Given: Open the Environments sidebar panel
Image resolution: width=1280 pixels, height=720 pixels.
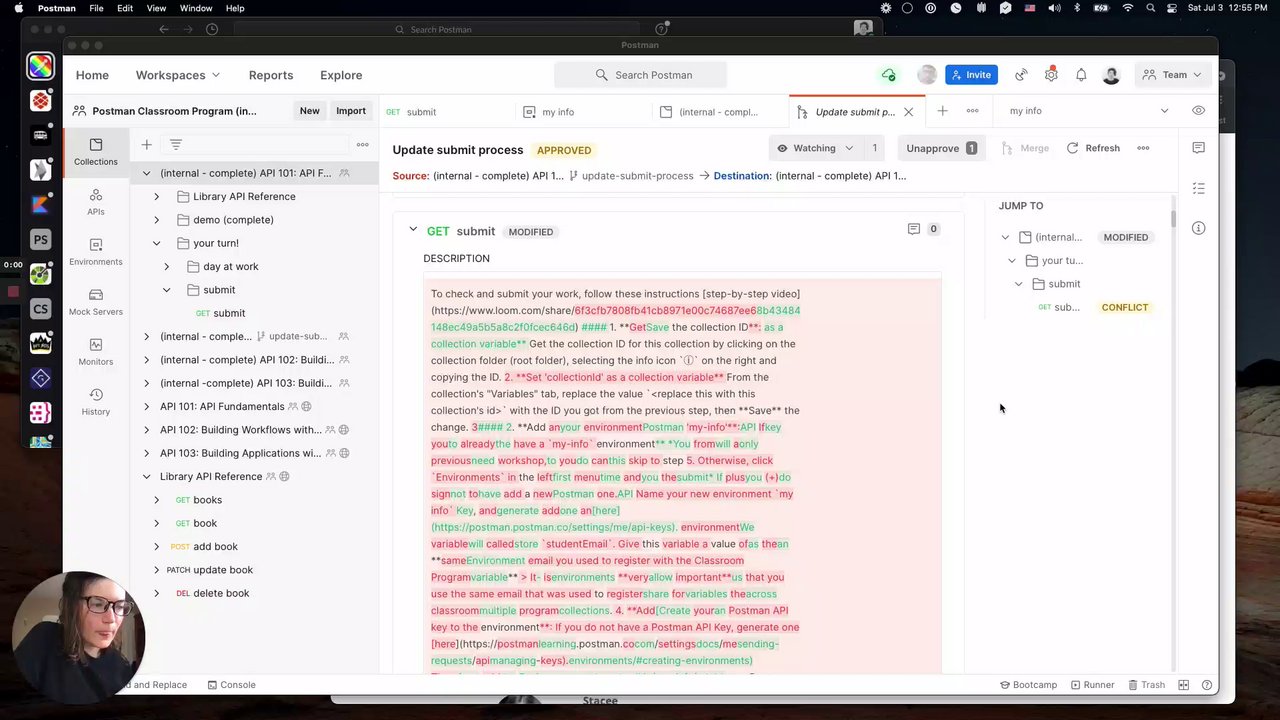Looking at the screenshot, I should 95,252.
